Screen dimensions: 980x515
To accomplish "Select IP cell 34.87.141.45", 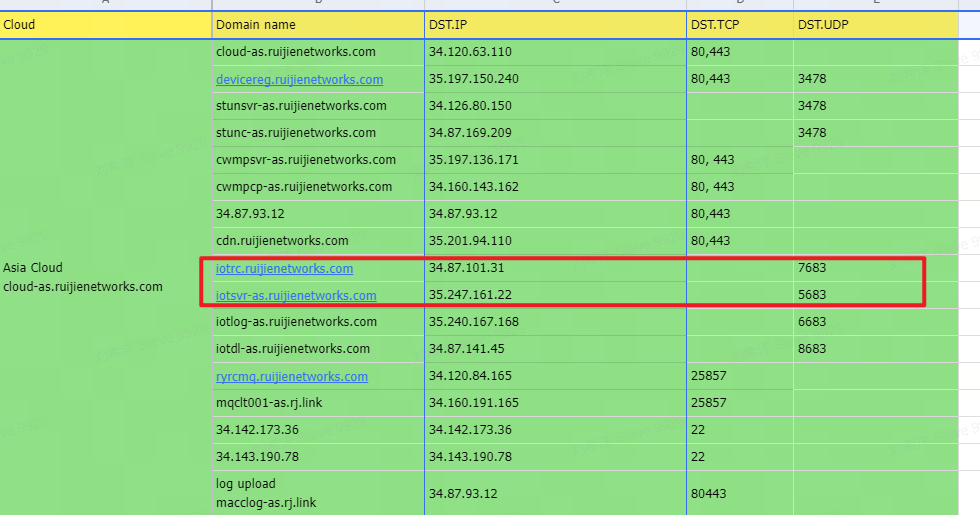I will click(555, 348).
